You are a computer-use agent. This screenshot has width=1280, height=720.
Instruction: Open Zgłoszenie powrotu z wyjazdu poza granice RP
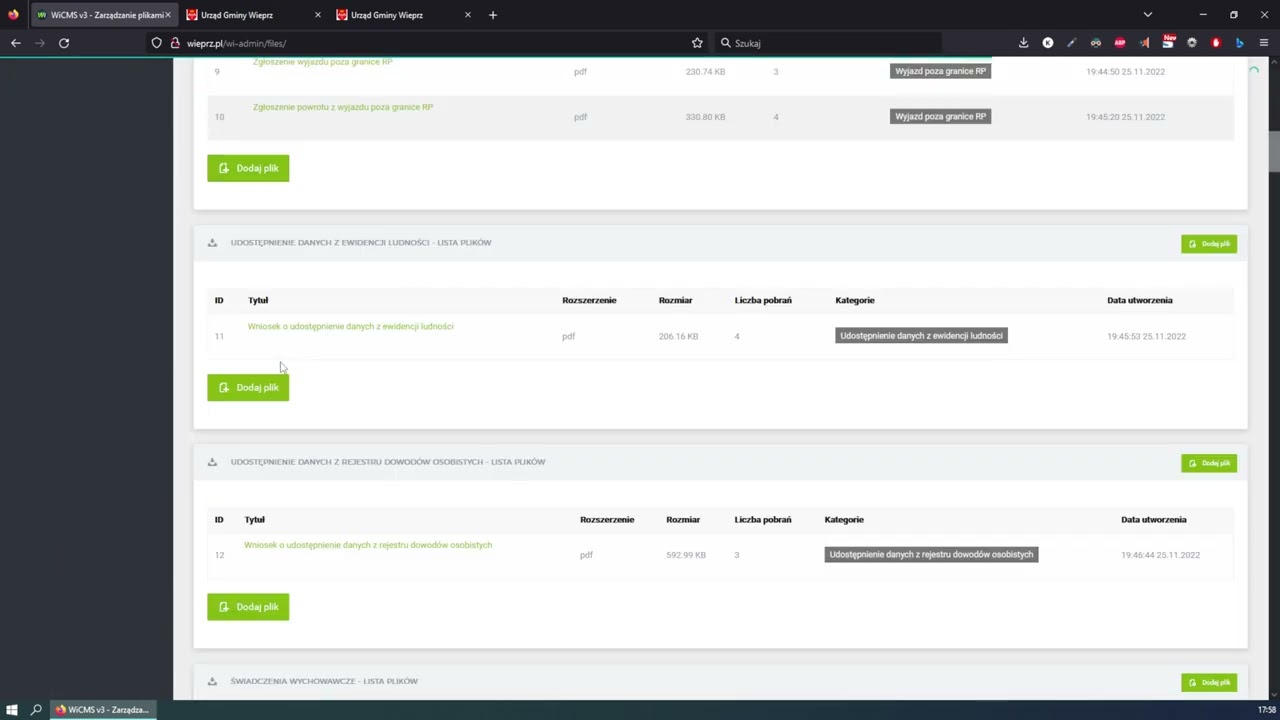pyautogui.click(x=343, y=107)
